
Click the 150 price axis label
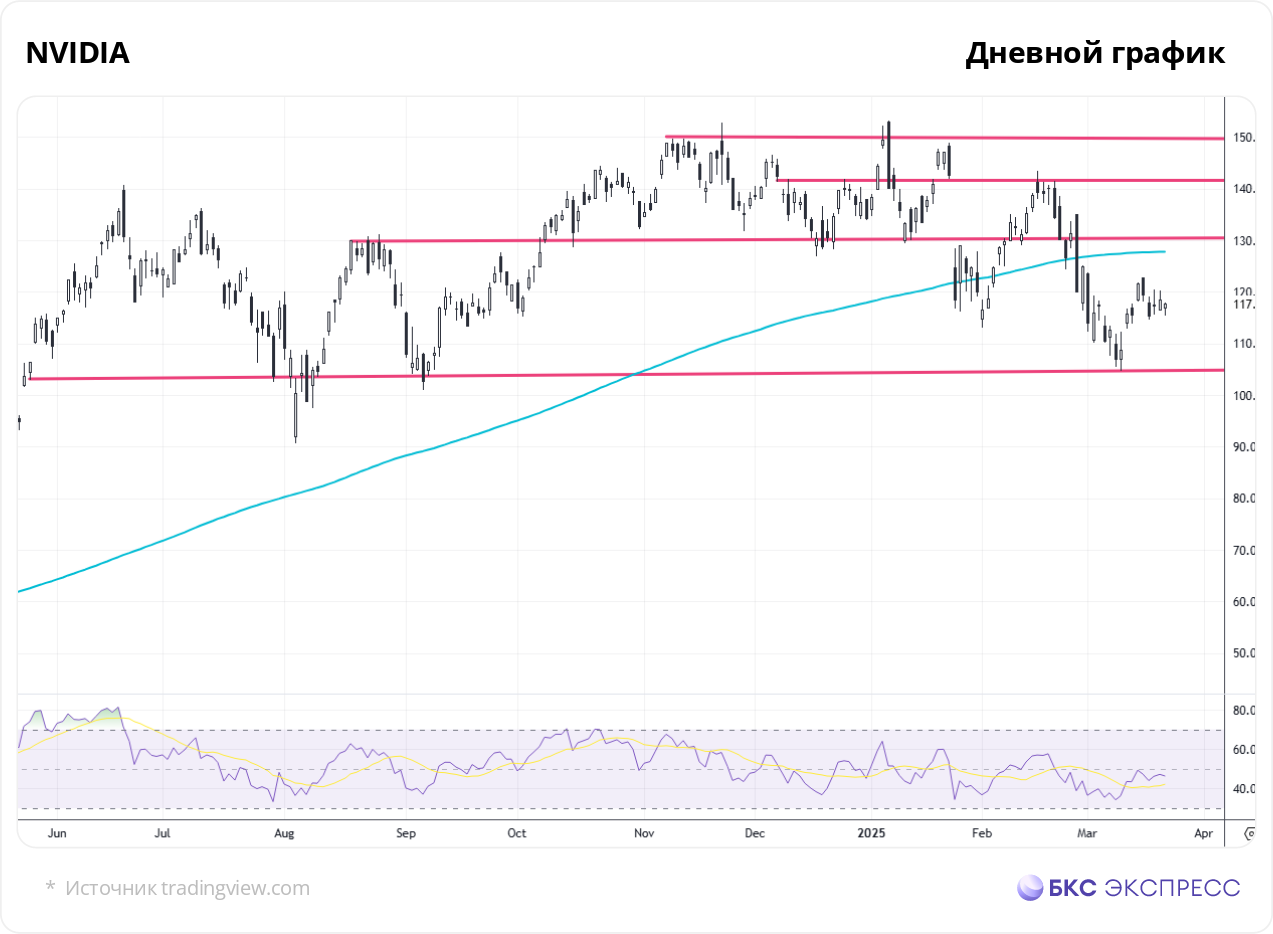(x=1243, y=138)
